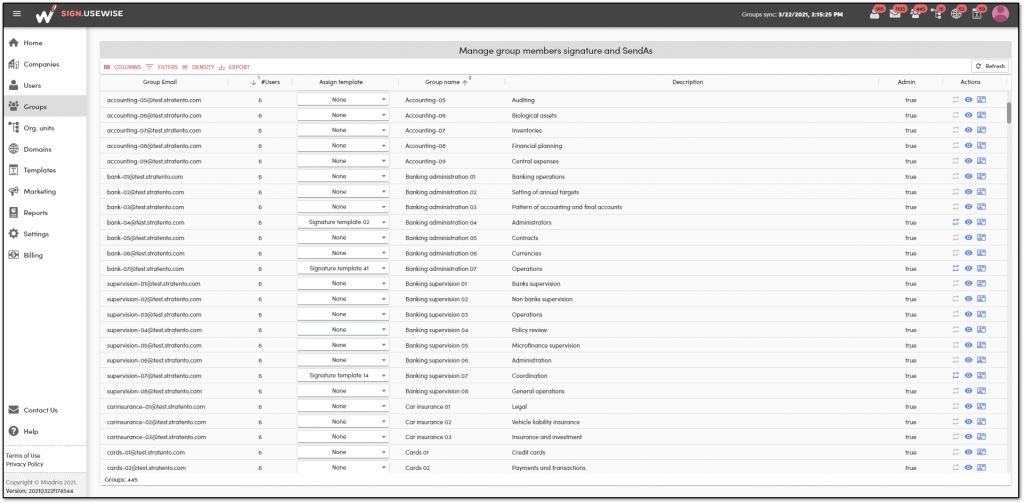This screenshot has height=503, width=1024.
Task: Open the Filters panel
Action: point(161,67)
